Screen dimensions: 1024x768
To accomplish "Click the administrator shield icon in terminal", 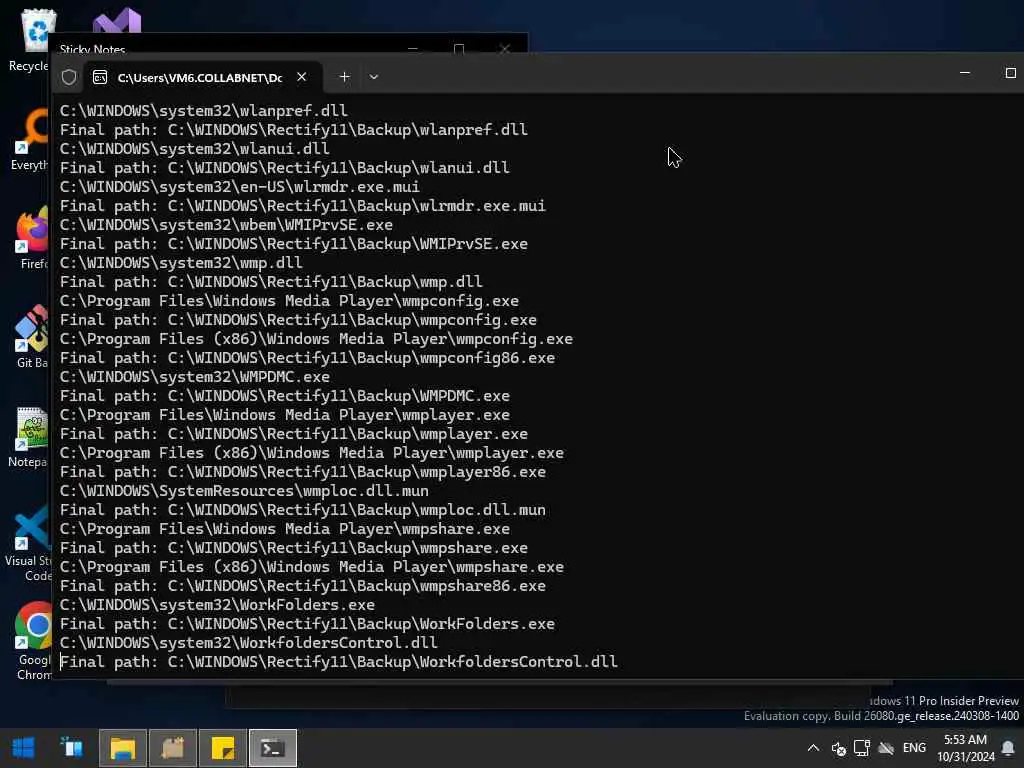I will (69, 77).
